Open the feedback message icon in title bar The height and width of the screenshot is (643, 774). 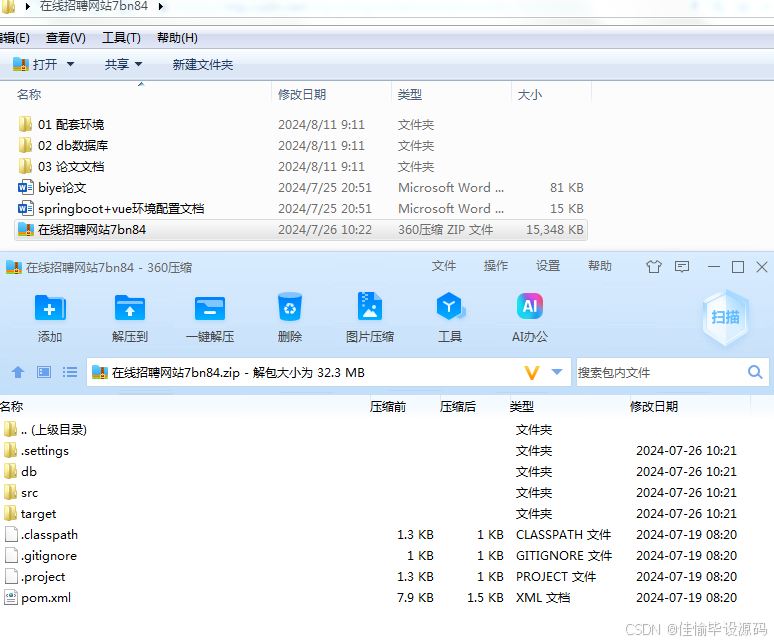click(x=682, y=267)
